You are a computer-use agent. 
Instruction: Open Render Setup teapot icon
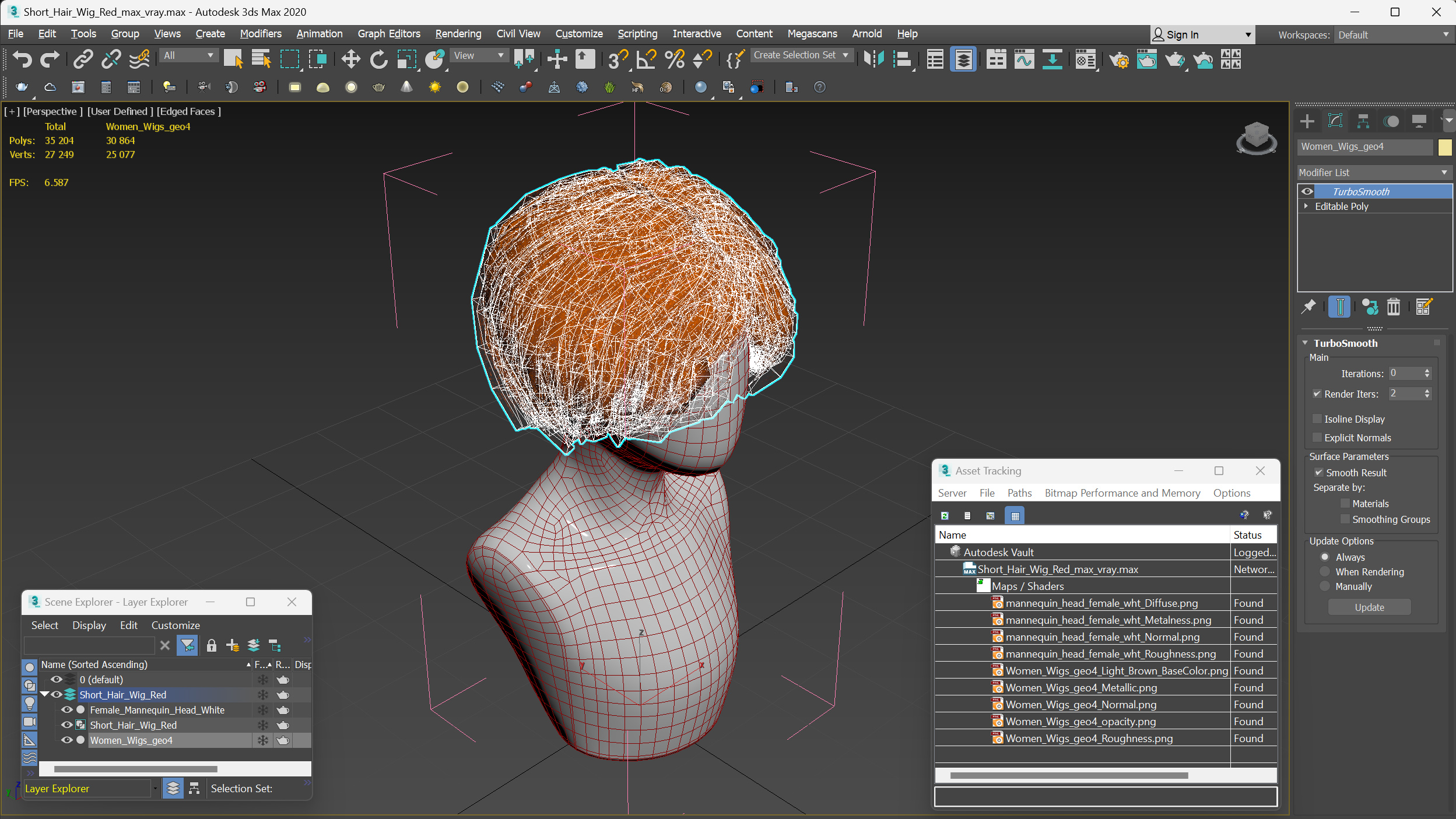1118,59
